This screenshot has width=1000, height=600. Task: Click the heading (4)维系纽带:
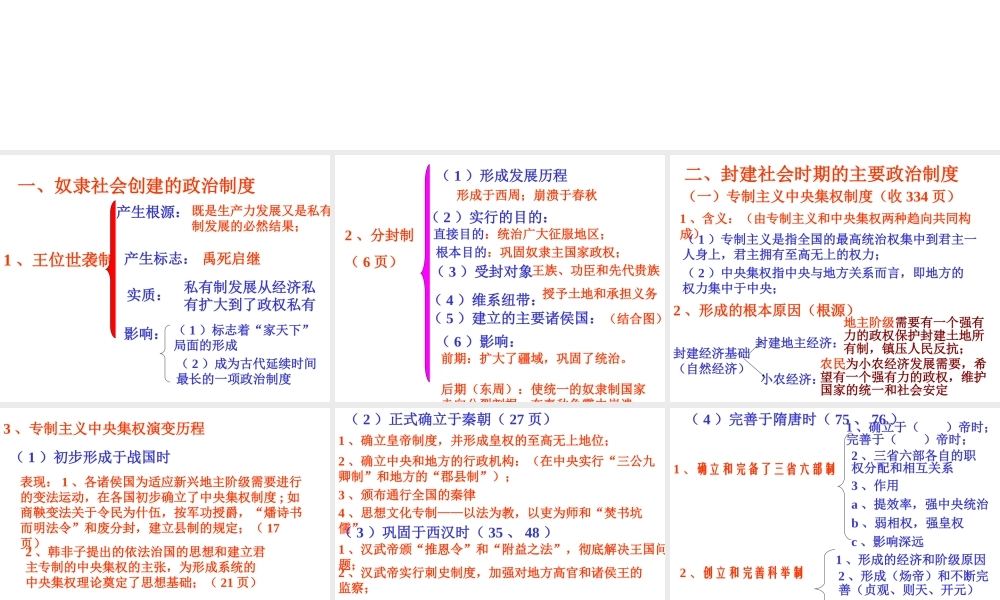(486, 300)
